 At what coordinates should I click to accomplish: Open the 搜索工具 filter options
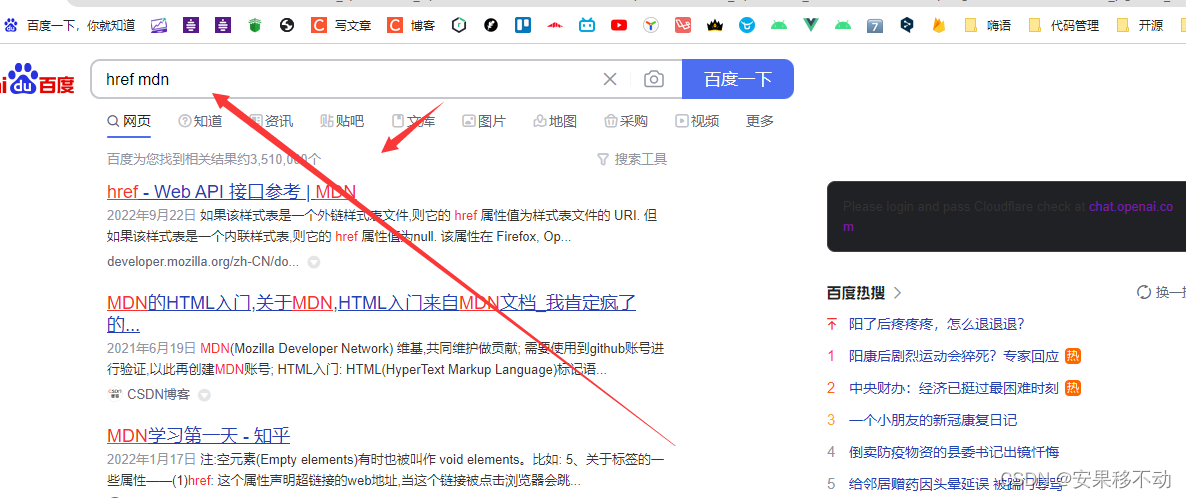point(632,159)
